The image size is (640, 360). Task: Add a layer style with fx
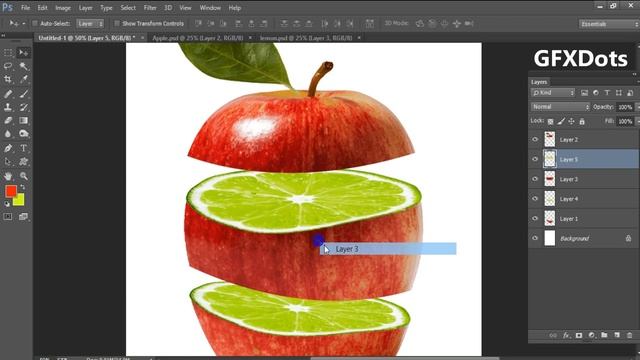click(566, 336)
